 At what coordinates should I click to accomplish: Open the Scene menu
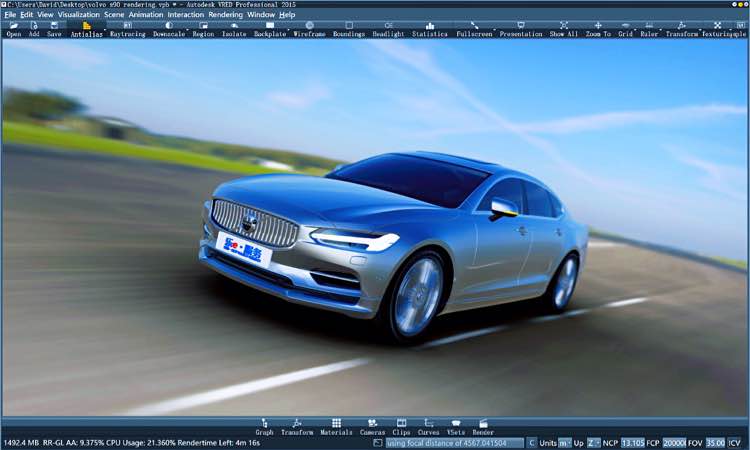(114, 15)
